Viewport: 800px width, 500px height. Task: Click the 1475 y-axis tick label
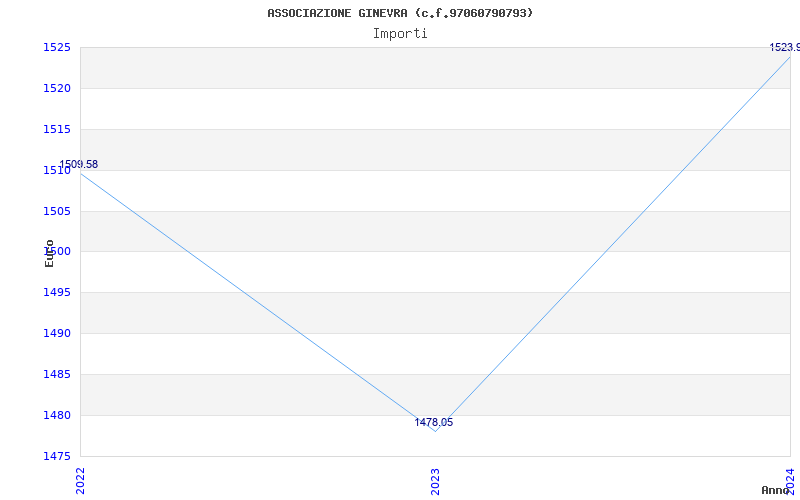click(56, 456)
